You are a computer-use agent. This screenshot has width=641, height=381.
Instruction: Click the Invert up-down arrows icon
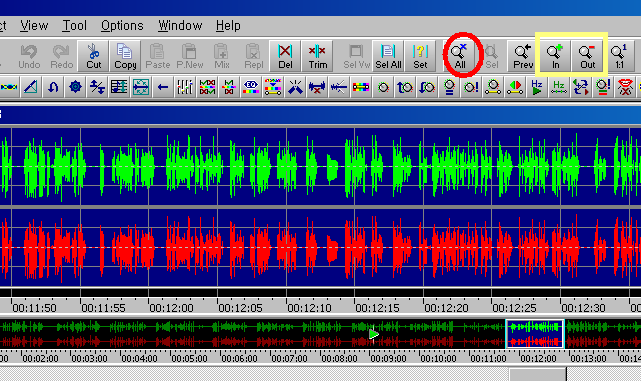point(97,87)
